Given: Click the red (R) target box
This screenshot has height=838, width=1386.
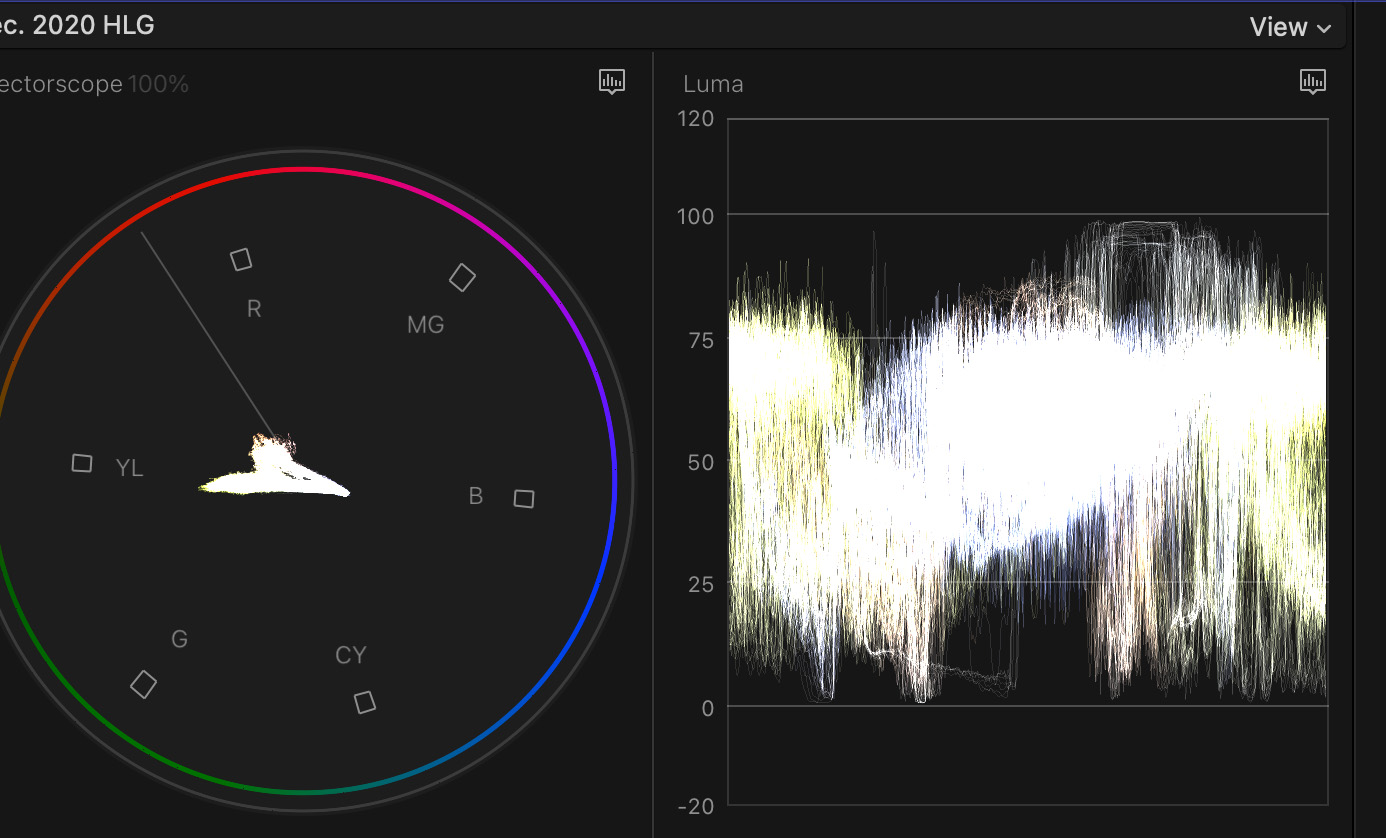Looking at the screenshot, I should 241,260.
